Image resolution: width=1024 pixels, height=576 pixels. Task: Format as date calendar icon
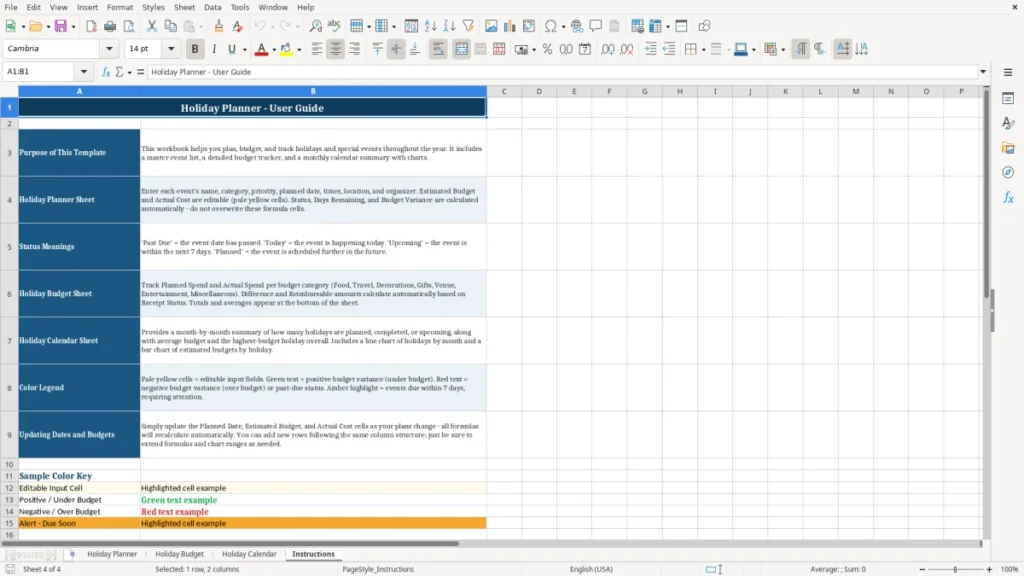coord(585,49)
